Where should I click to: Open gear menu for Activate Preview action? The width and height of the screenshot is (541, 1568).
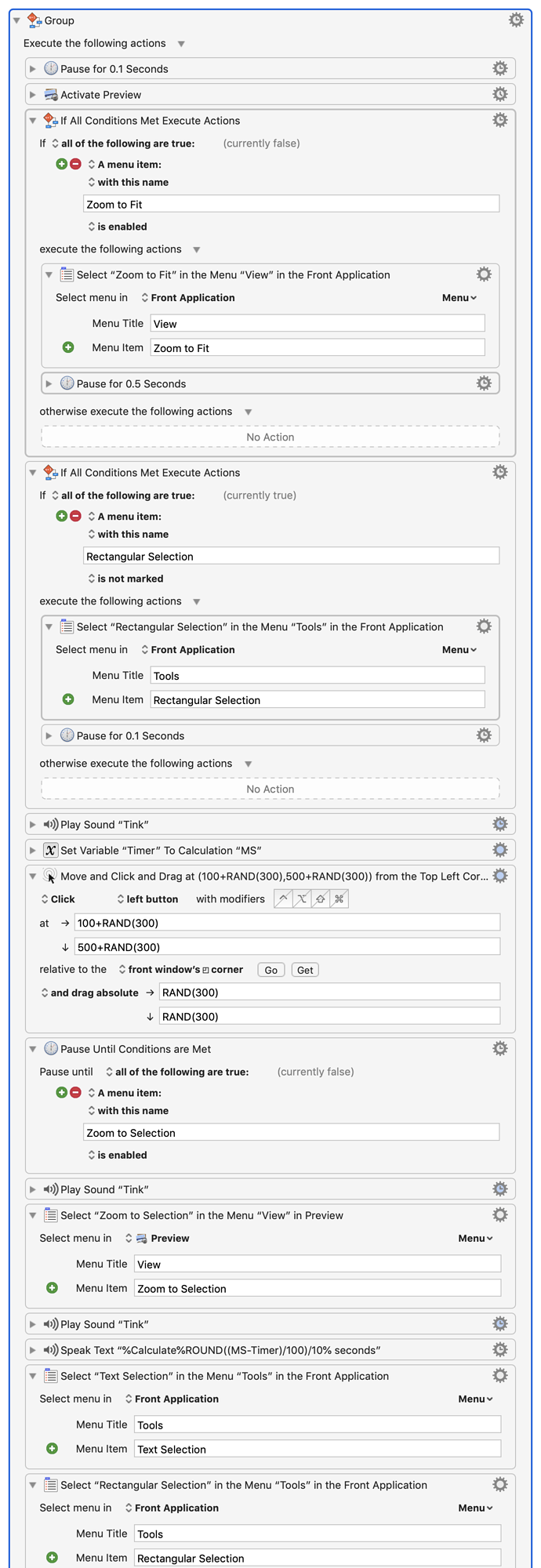pyautogui.click(x=499, y=94)
